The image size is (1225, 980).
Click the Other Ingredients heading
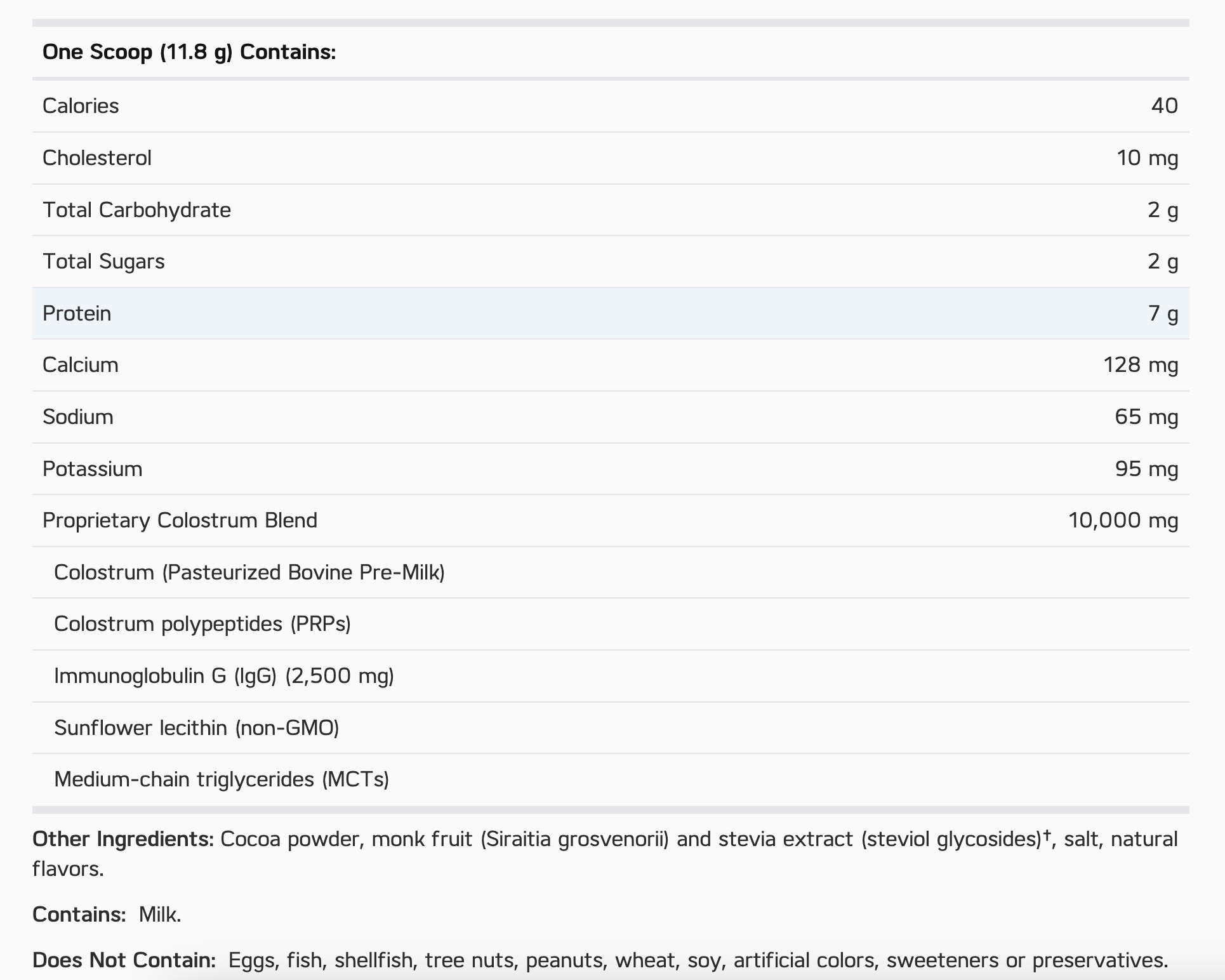click(x=123, y=839)
